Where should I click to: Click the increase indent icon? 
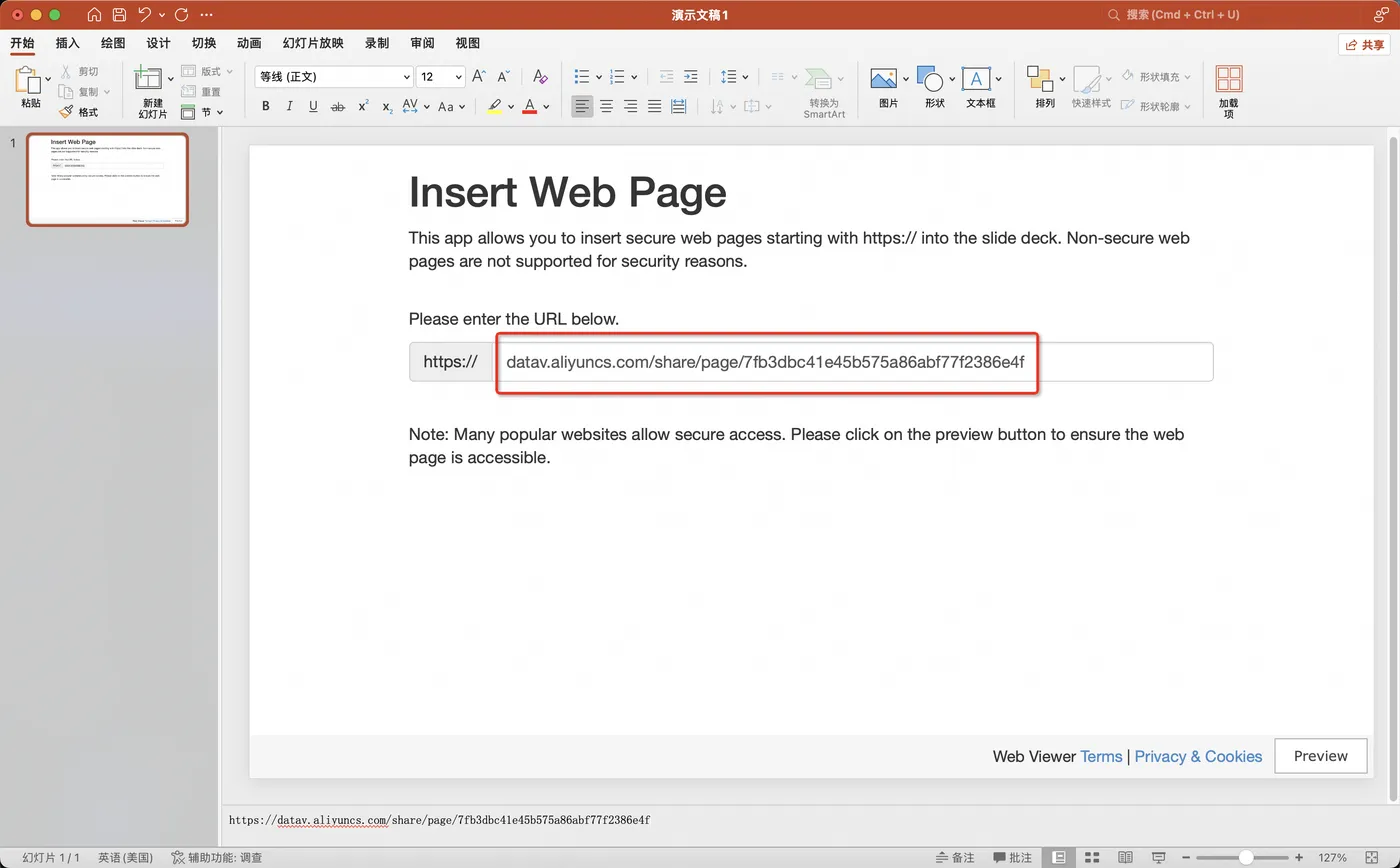(690, 76)
